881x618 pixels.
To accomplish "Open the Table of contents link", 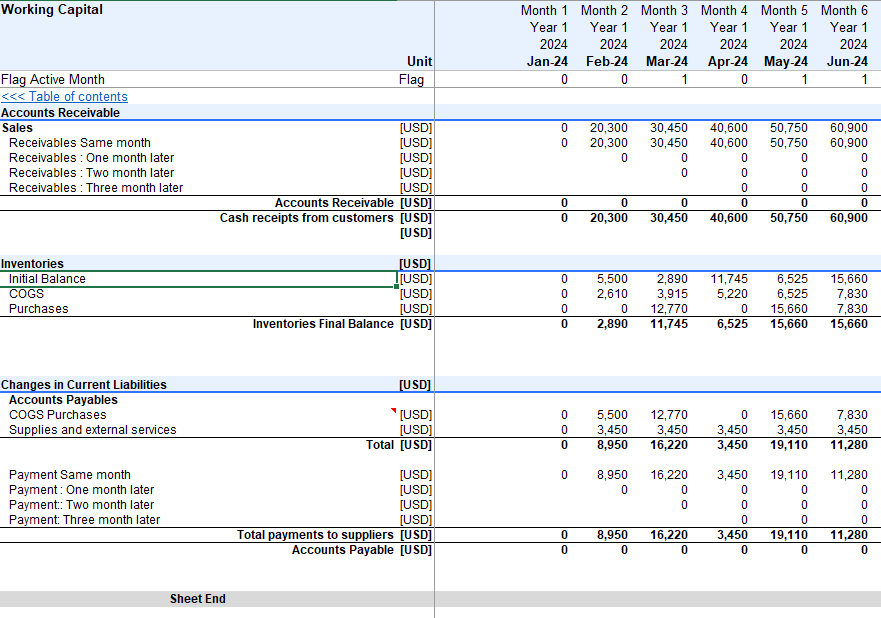I will tap(65, 97).
